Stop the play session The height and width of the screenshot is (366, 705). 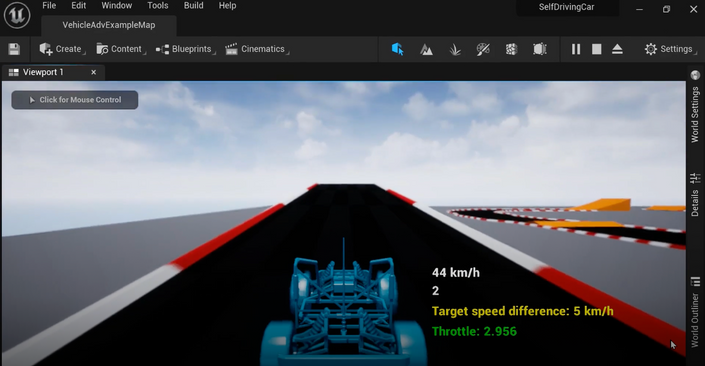597,49
